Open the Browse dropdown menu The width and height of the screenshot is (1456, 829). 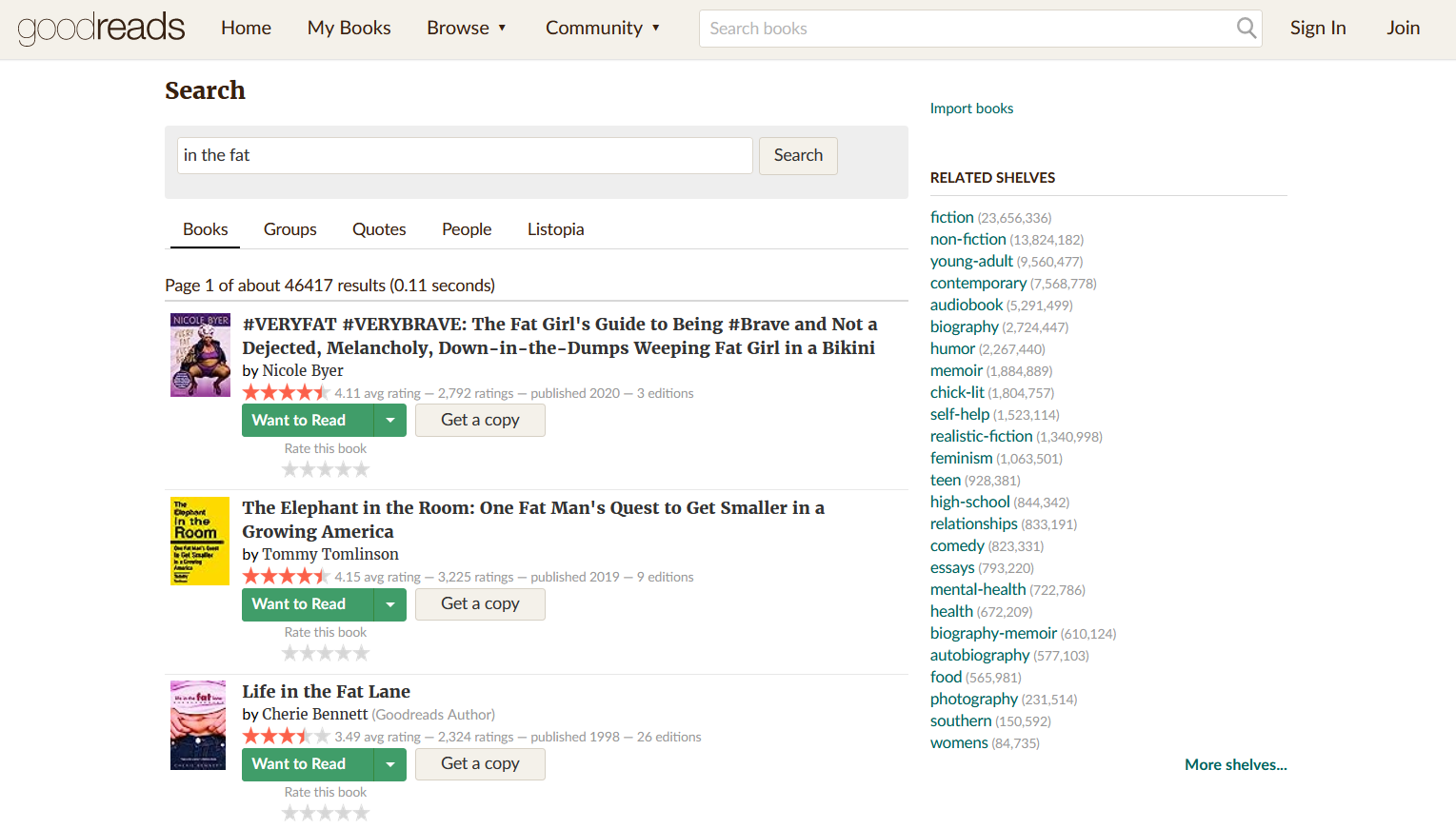coord(467,28)
